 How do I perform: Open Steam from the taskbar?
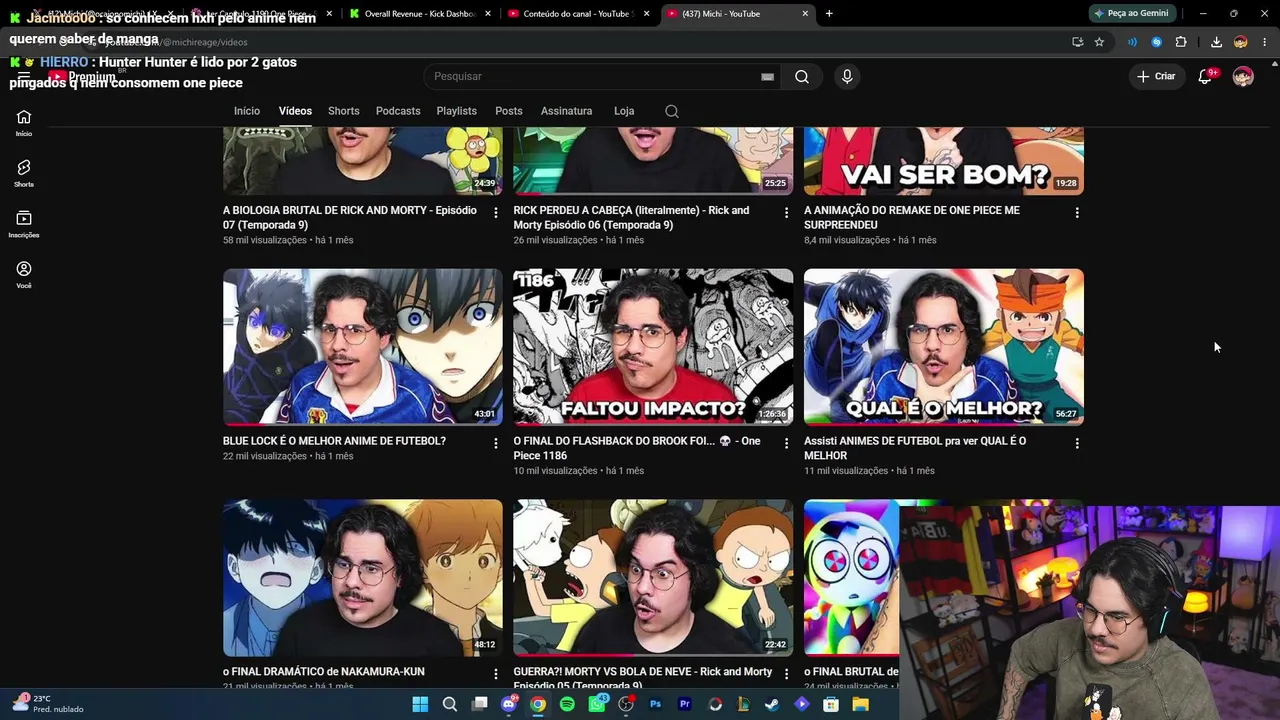pyautogui.click(x=772, y=704)
